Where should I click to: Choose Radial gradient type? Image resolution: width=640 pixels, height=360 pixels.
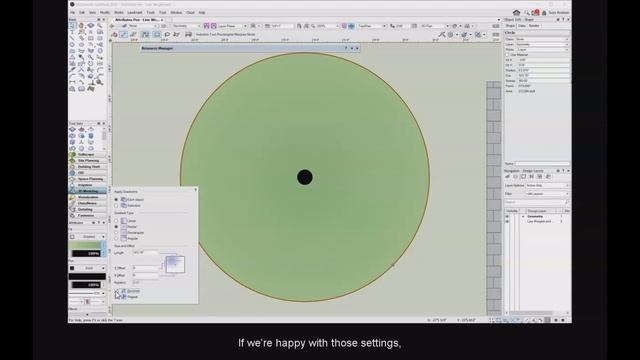coord(116,227)
